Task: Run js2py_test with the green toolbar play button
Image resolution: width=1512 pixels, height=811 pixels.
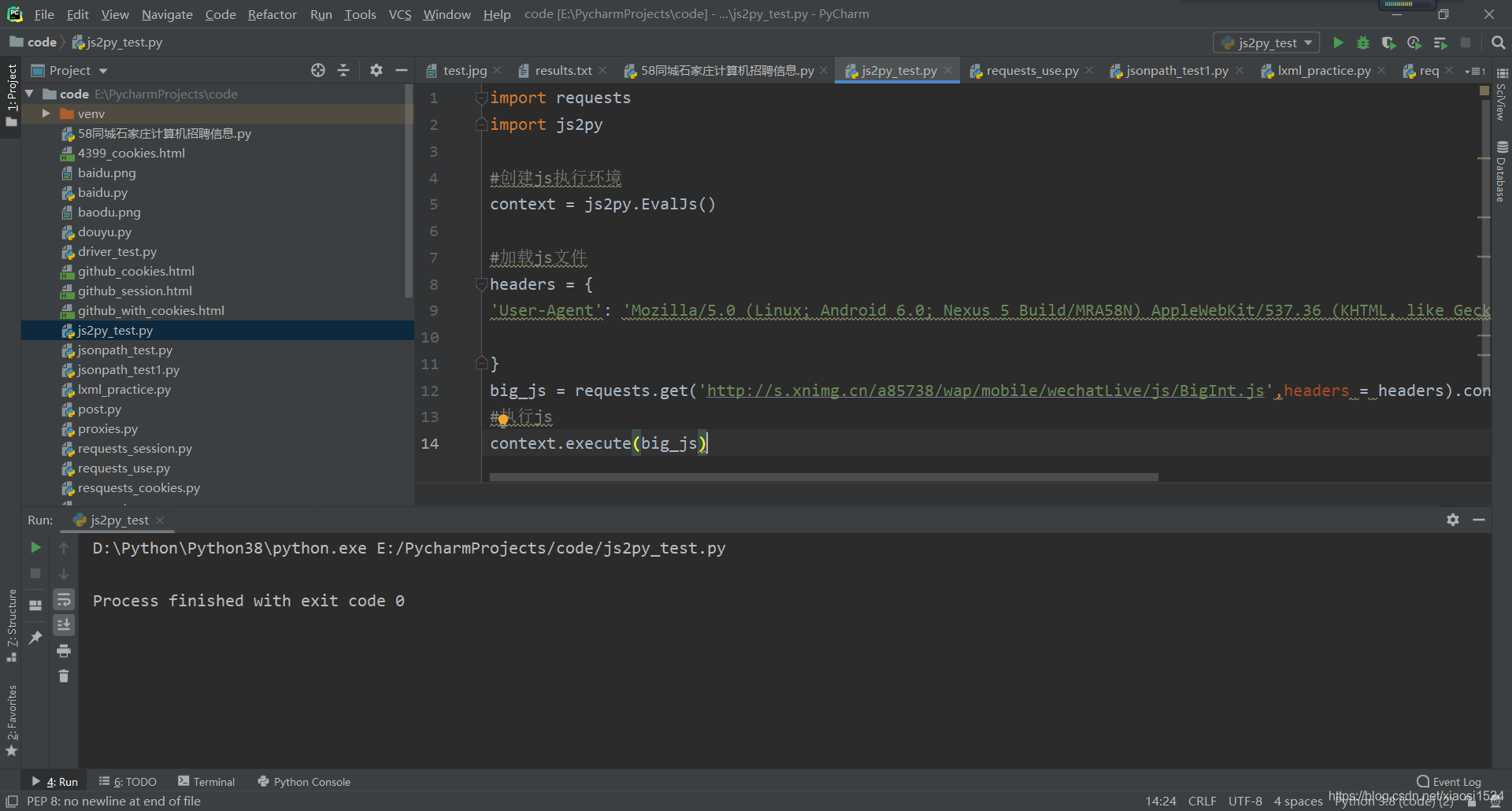Action: (x=1338, y=43)
